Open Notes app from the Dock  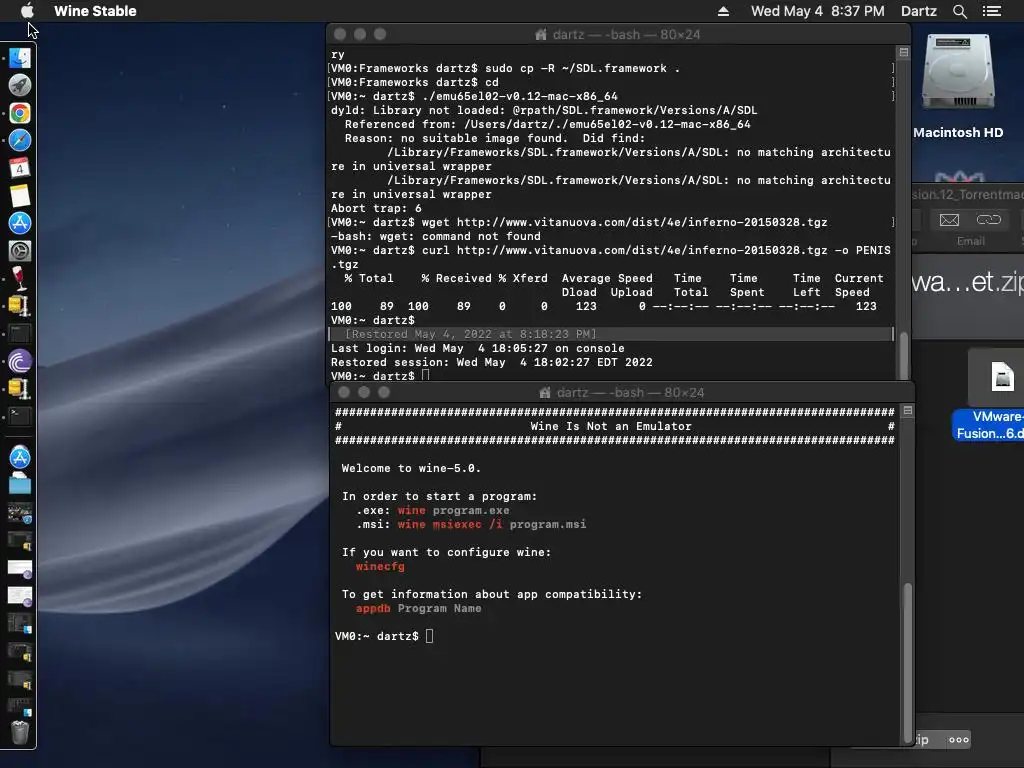[x=20, y=195]
